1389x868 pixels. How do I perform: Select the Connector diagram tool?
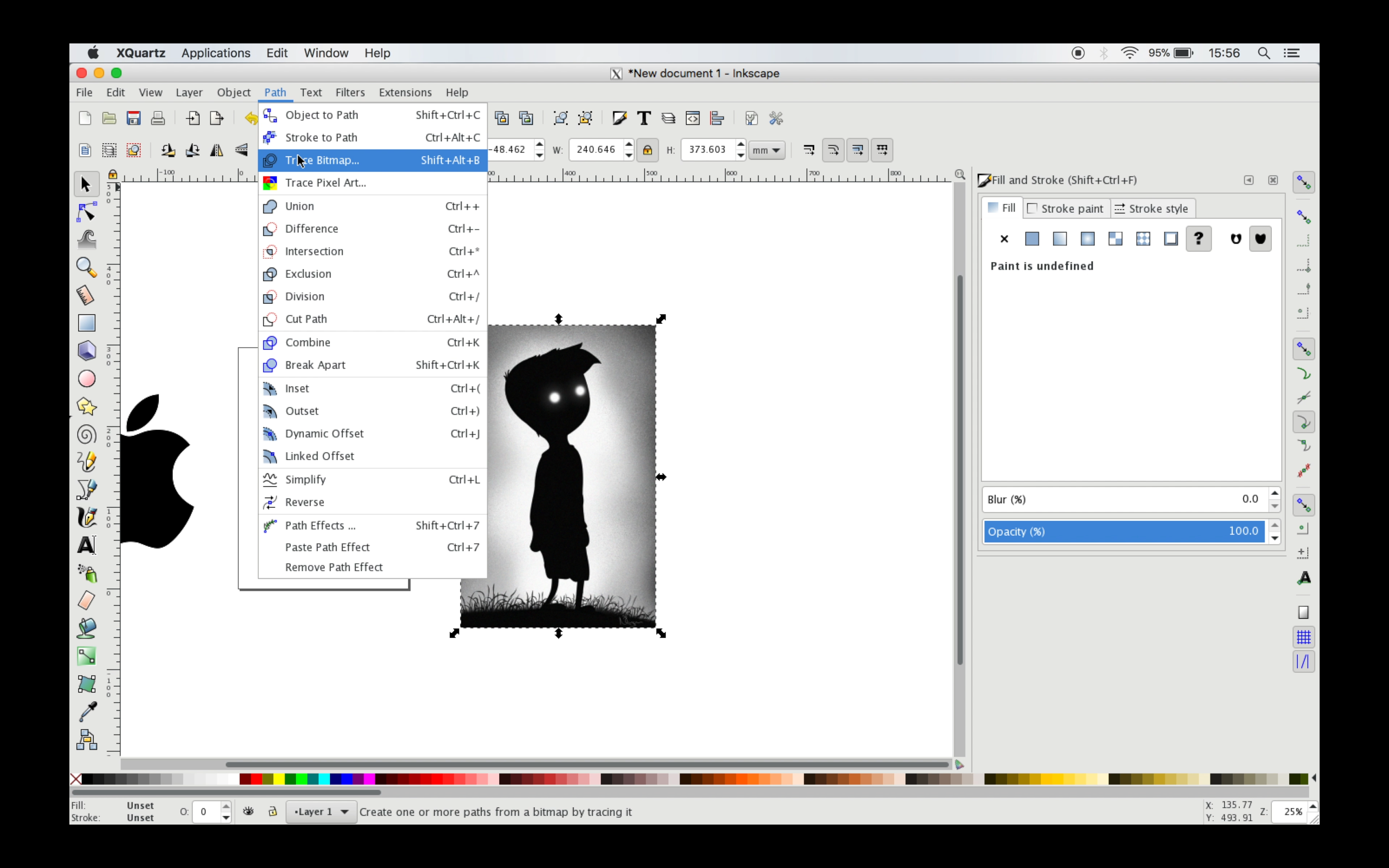pos(86,740)
